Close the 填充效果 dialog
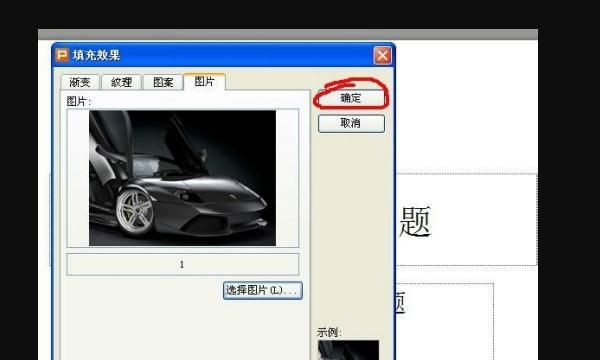Screen dimensions: 600x360 point(382,56)
